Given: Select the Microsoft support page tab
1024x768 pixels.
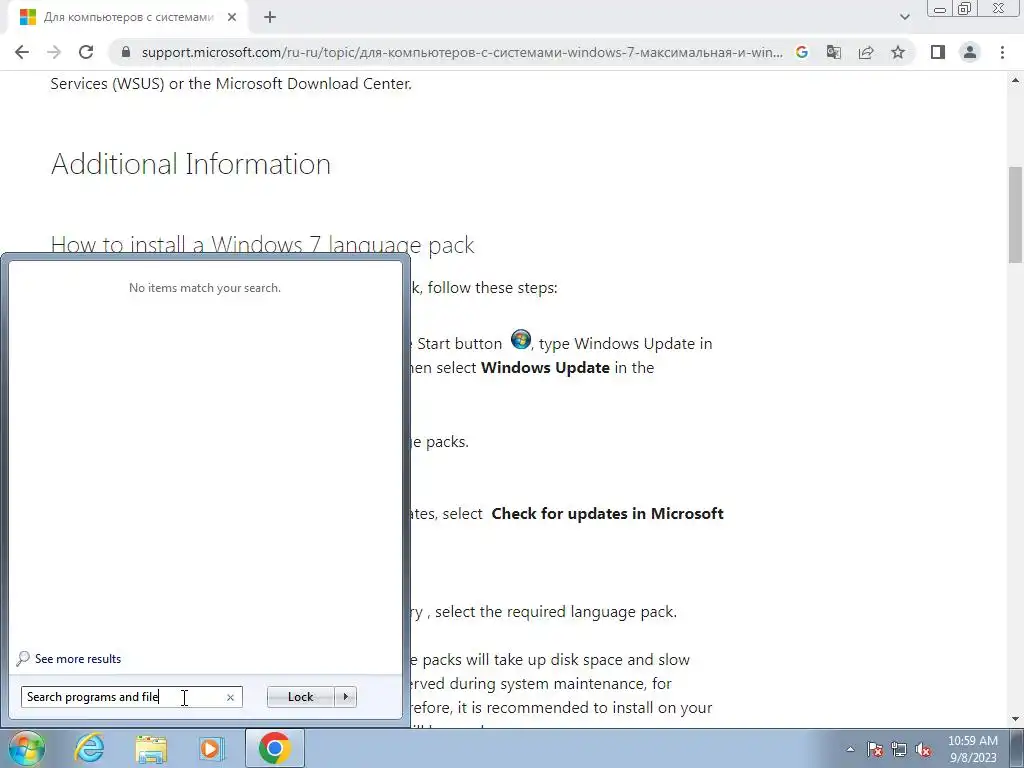Looking at the screenshot, I should pos(128,18).
